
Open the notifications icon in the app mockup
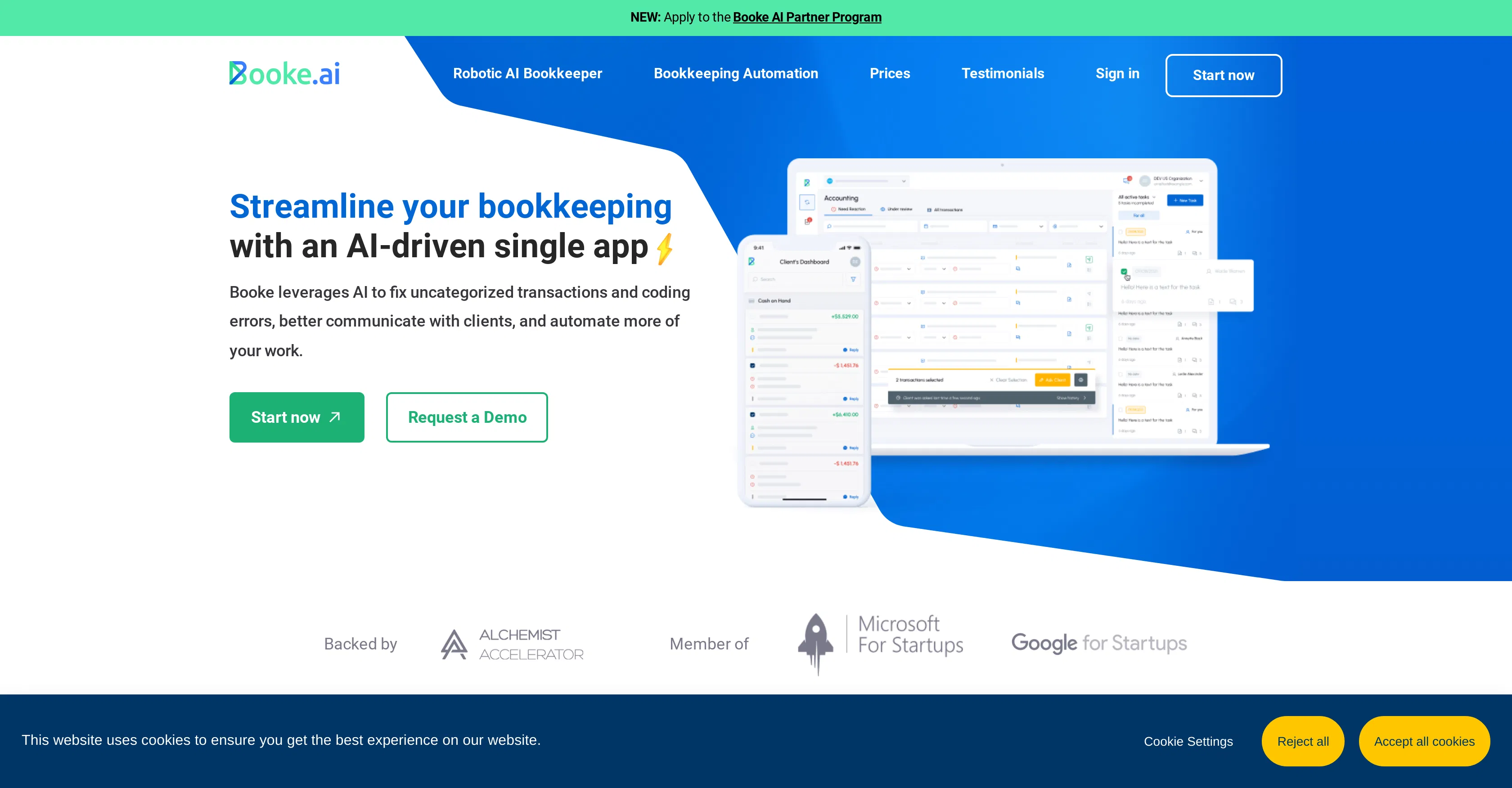[1126, 181]
